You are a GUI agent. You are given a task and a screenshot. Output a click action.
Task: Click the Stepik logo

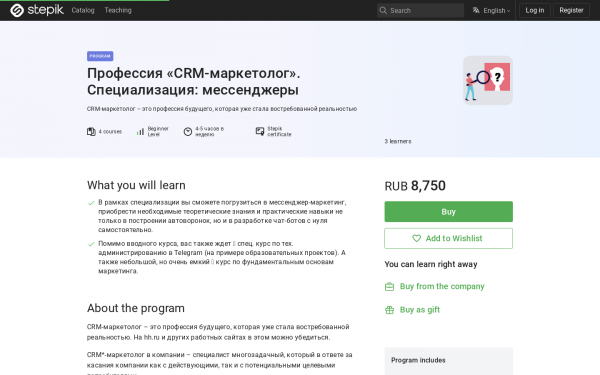(x=37, y=10)
